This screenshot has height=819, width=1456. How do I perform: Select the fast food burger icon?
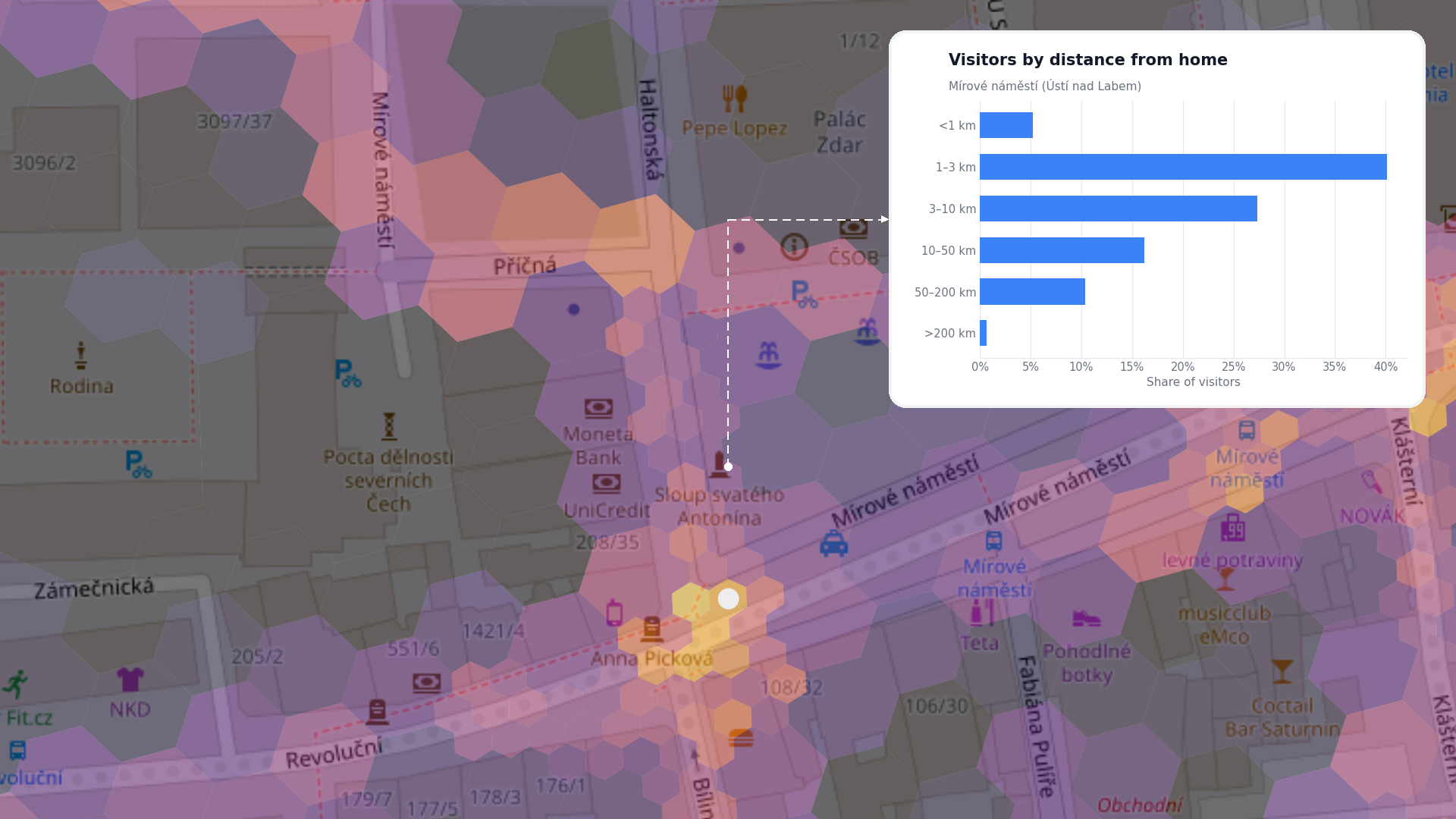coord(741,738)
